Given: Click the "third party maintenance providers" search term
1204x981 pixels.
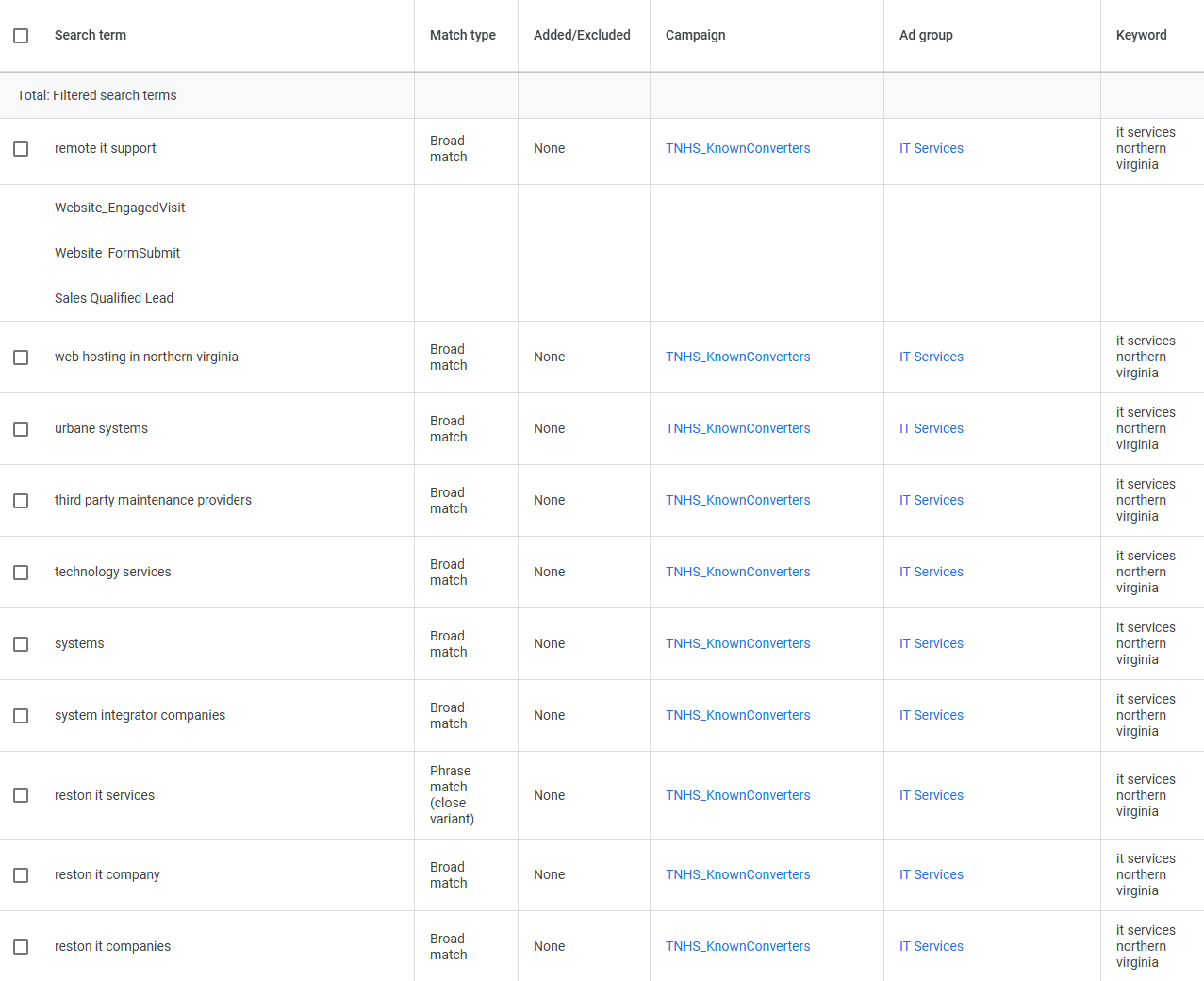Looking at the screenshot, I should click(x=153, y=500).
